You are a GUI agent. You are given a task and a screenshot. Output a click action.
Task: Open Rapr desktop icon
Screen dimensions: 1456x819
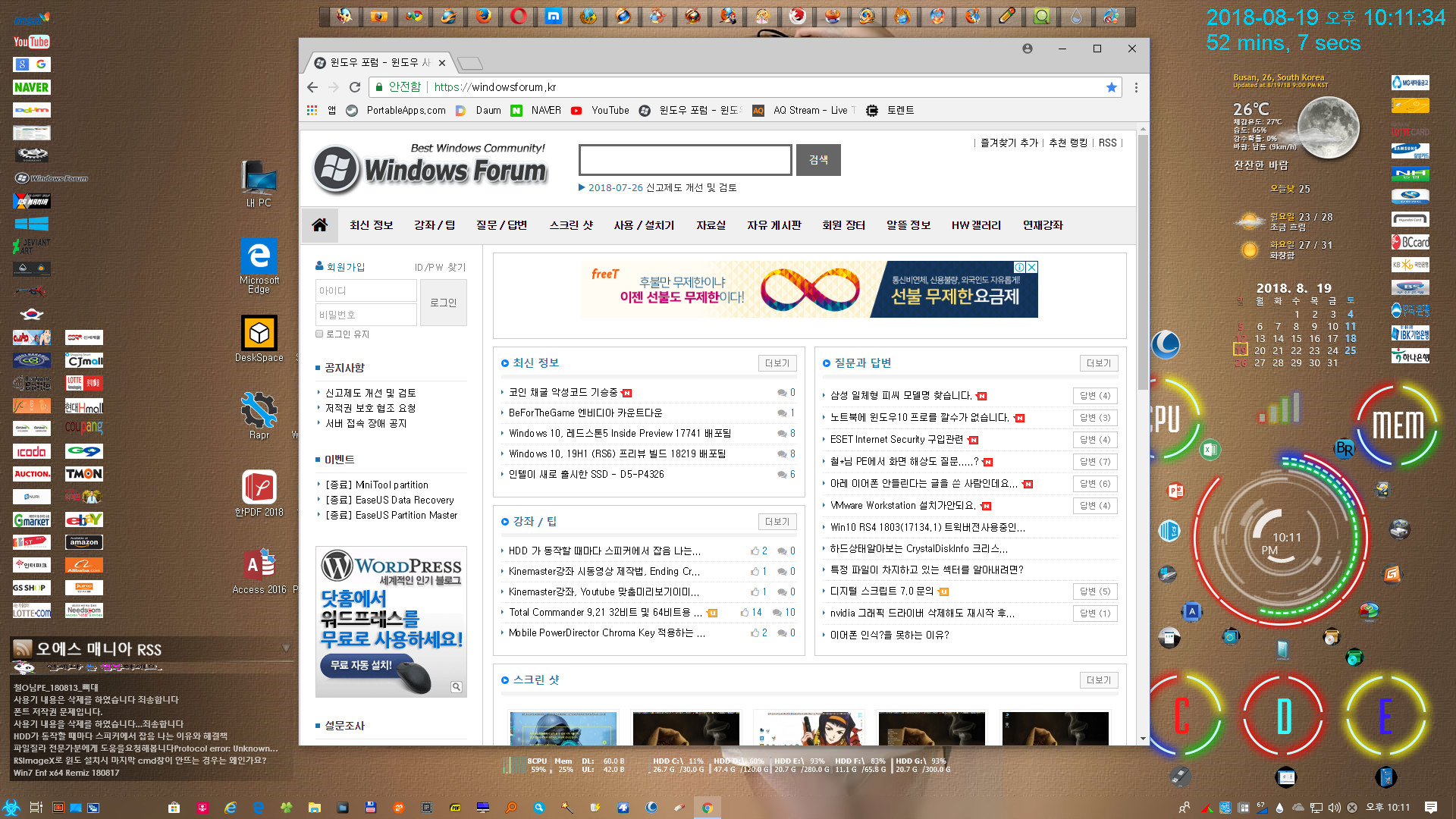259,416
